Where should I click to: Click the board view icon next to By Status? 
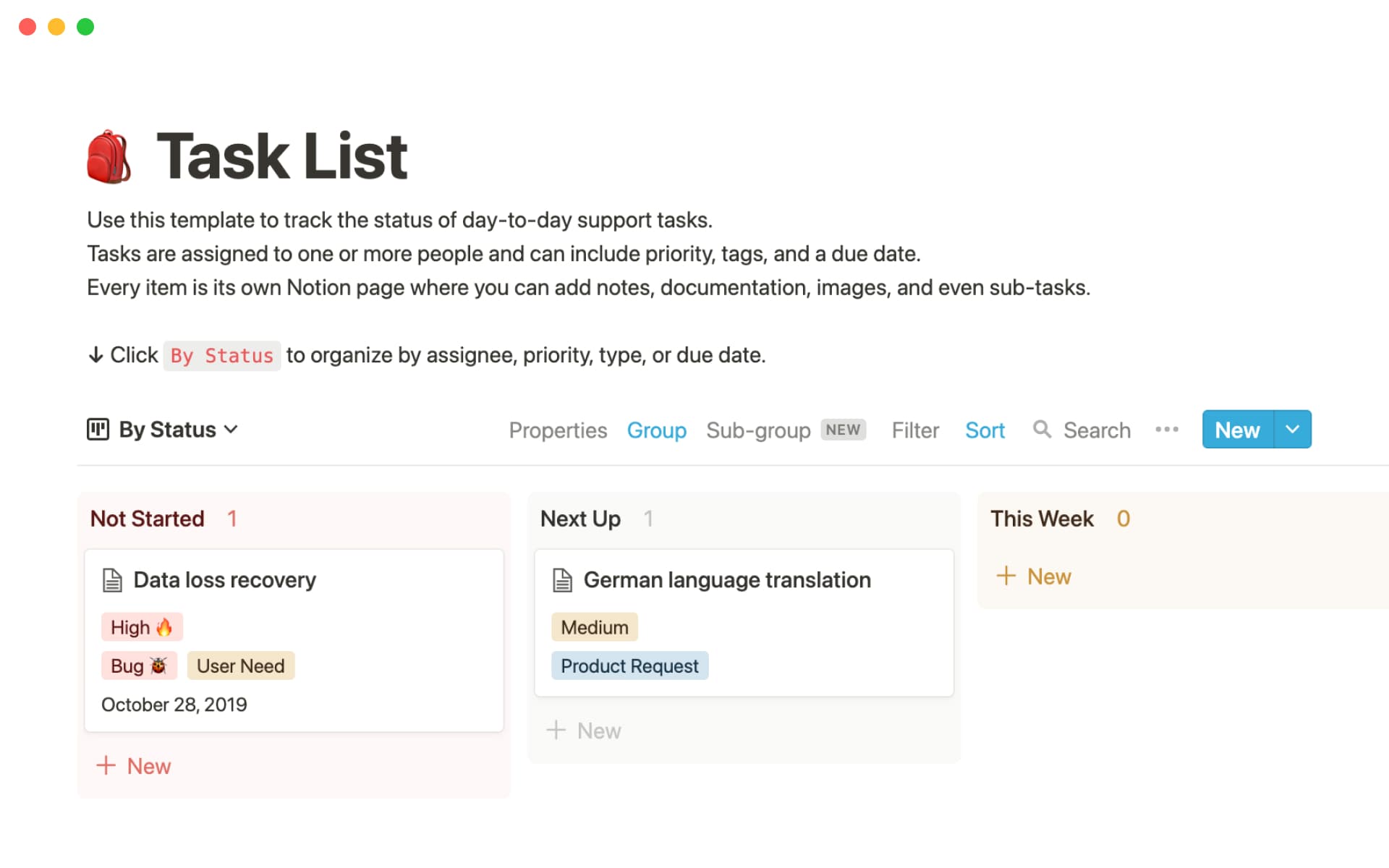[99, 429]
